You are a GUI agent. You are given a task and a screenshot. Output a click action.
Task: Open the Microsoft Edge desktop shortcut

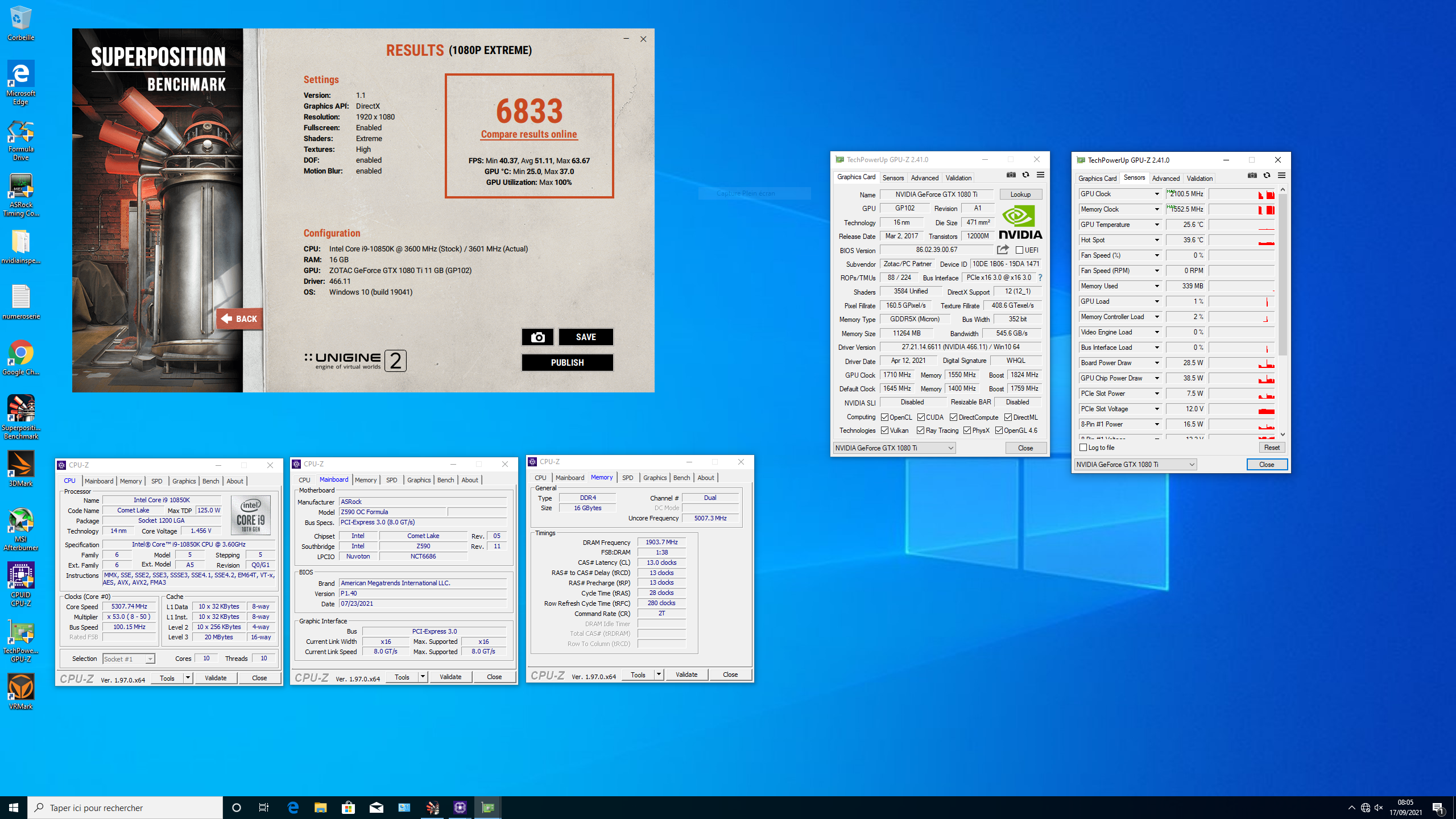20,83
